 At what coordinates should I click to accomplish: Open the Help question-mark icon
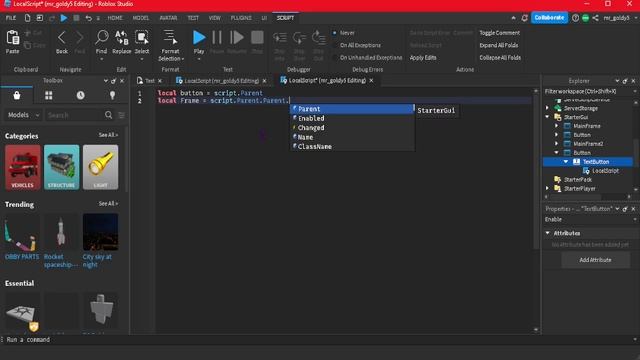click(x=575, y=18)
